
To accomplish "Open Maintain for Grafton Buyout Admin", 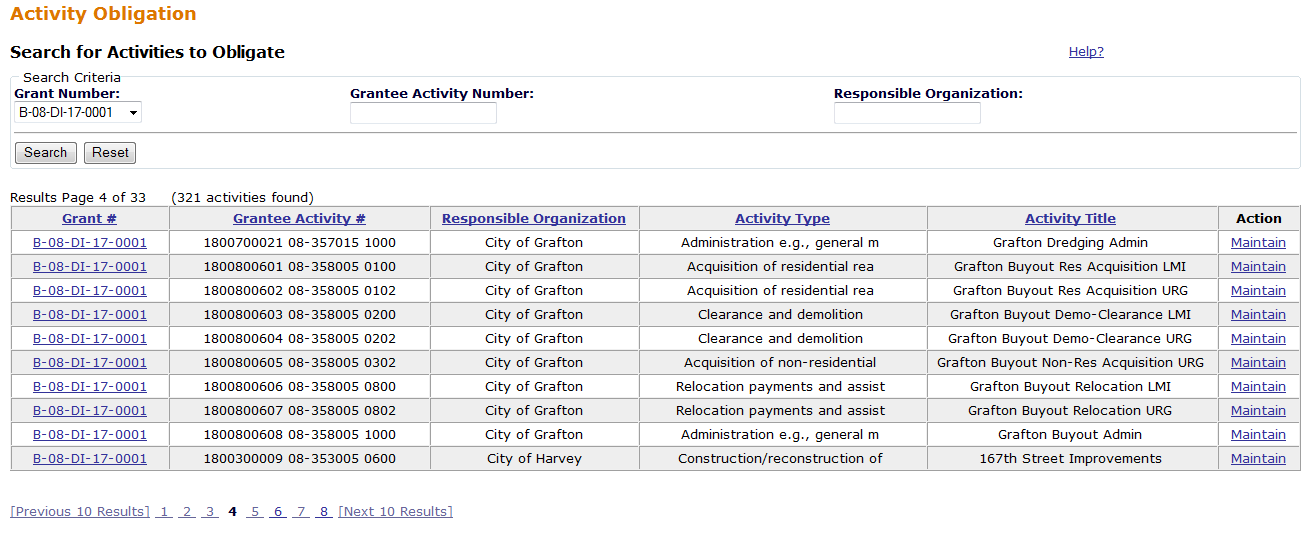I will pos(1258,435).
